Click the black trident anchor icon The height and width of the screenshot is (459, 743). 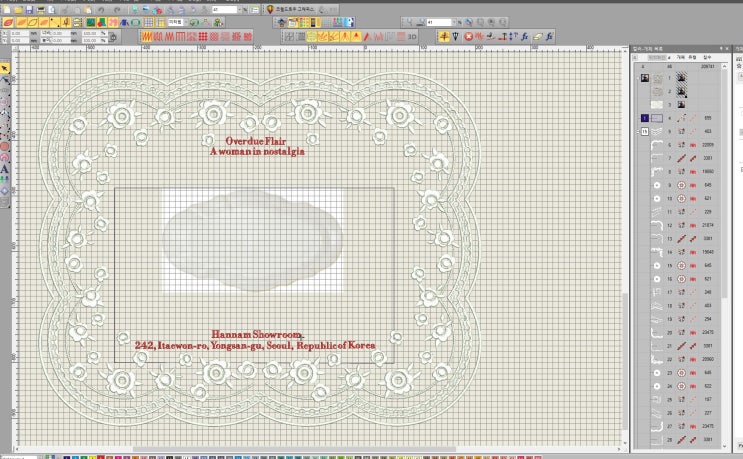click(455, 36)
